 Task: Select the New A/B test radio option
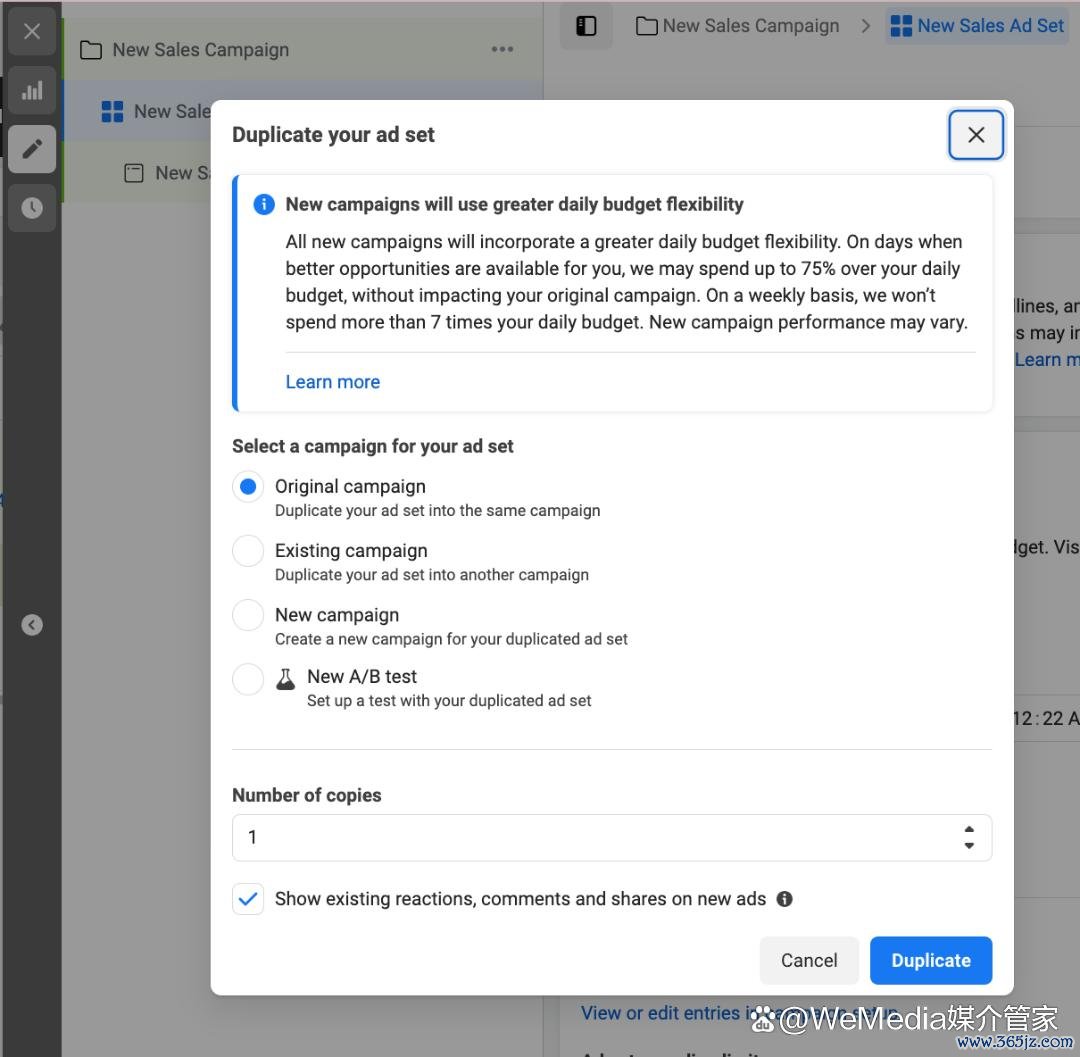click(248, 679)
